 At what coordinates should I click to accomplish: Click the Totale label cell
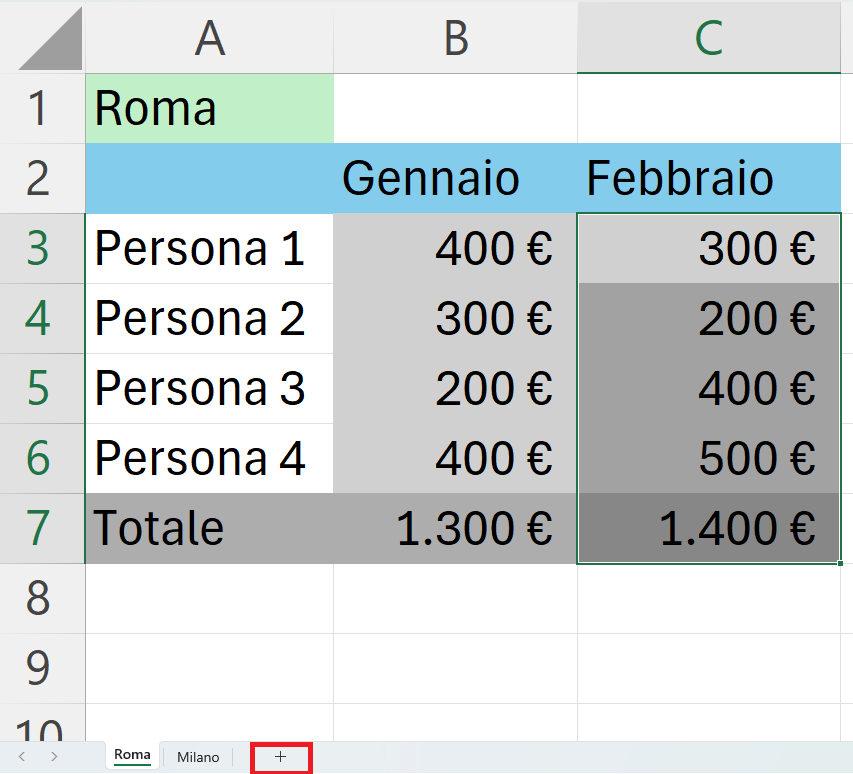click(x=209, y=528)
